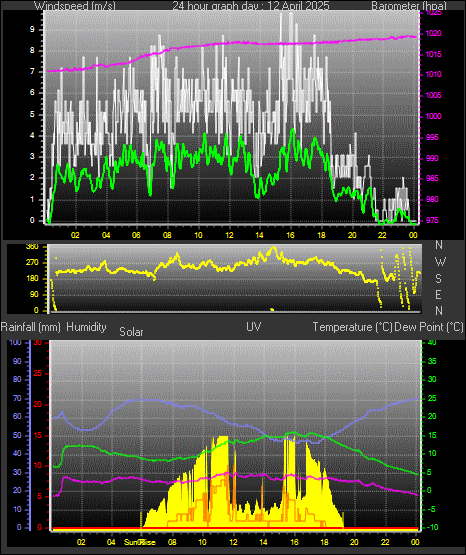Click the "Barometer (hpa)" axis title

409,5
